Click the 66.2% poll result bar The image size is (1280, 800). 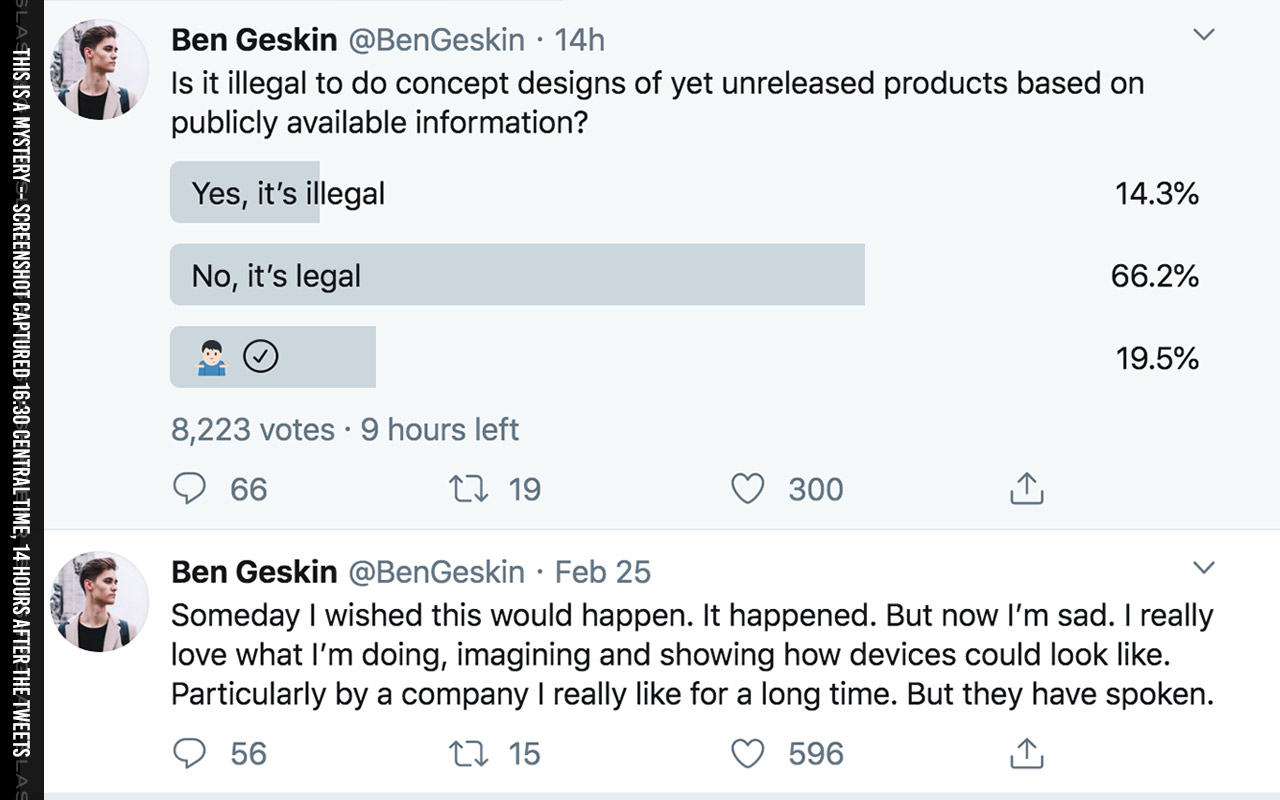tap(517, 275)
